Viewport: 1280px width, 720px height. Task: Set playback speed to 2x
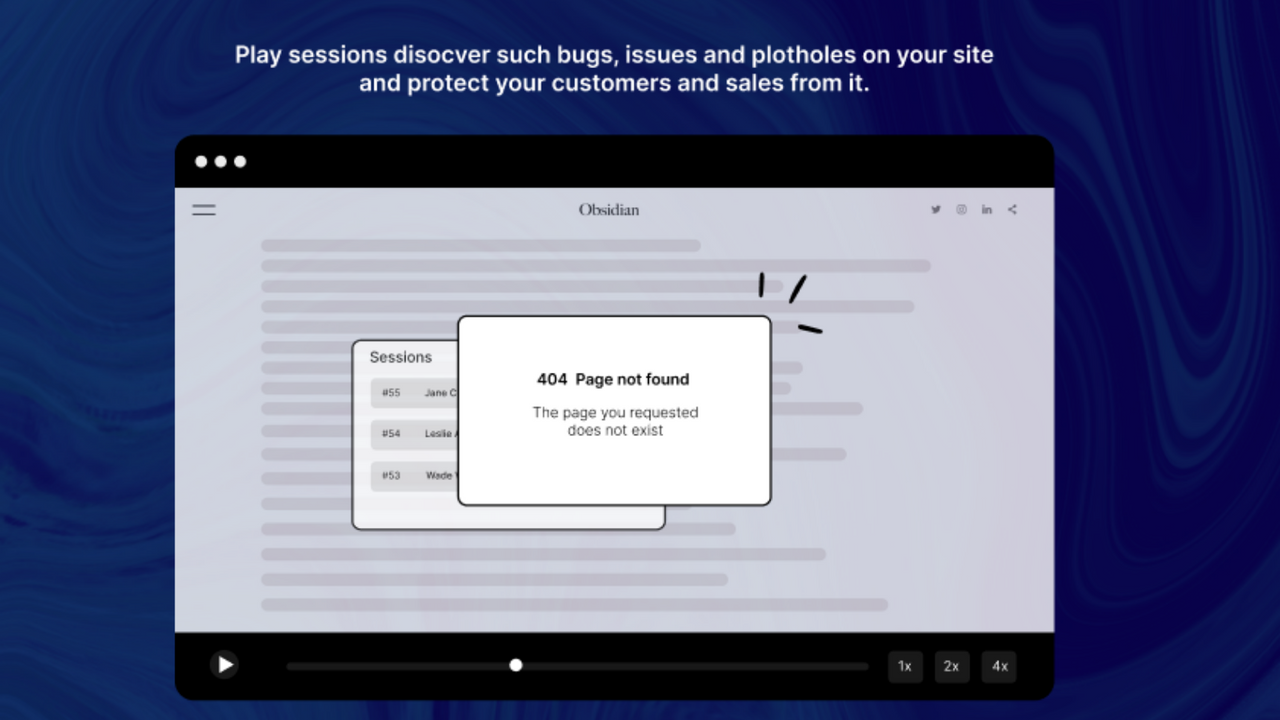(952, 666)
